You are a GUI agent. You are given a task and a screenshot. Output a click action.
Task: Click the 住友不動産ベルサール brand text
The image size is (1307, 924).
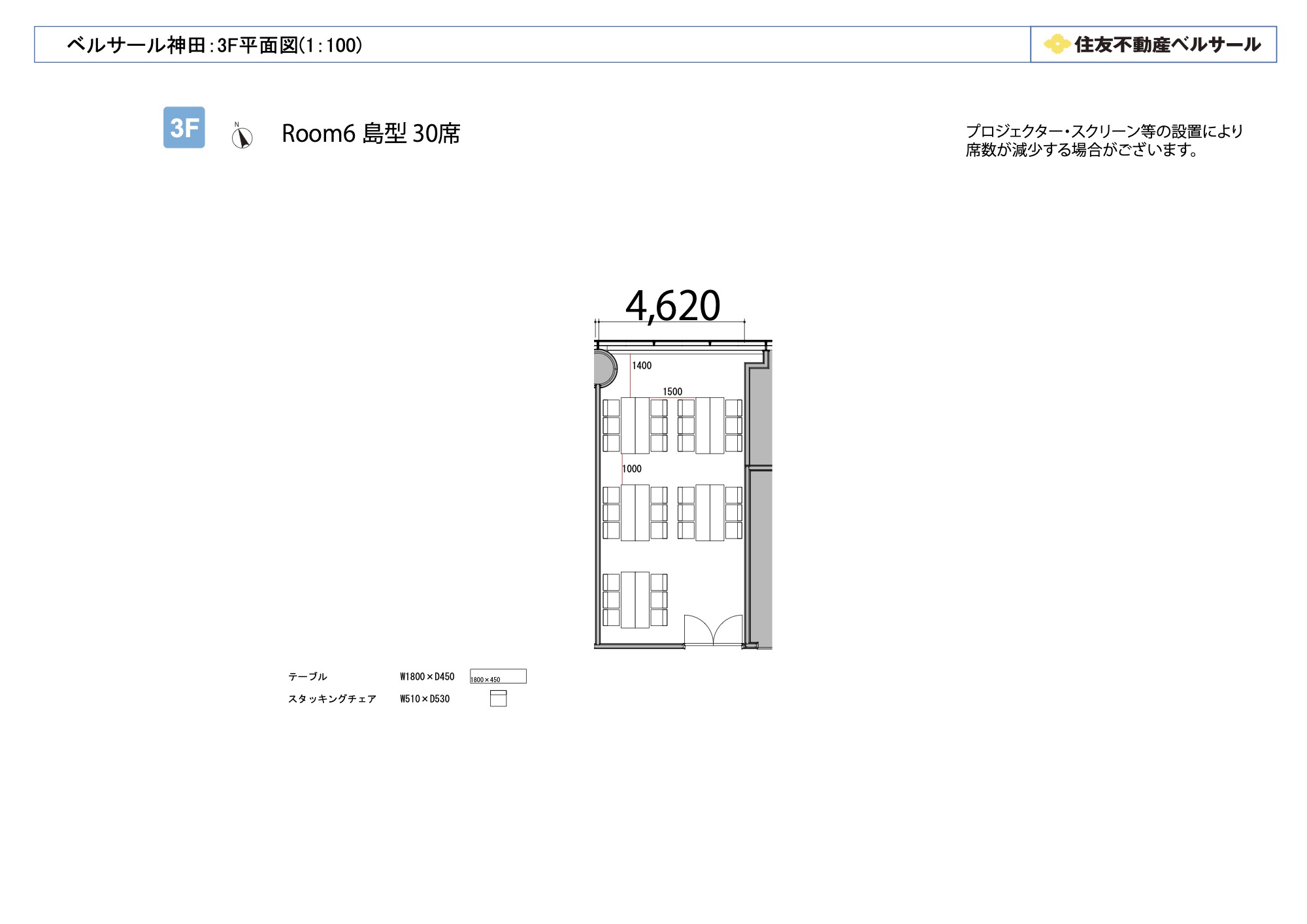(x=1167, y=44)
